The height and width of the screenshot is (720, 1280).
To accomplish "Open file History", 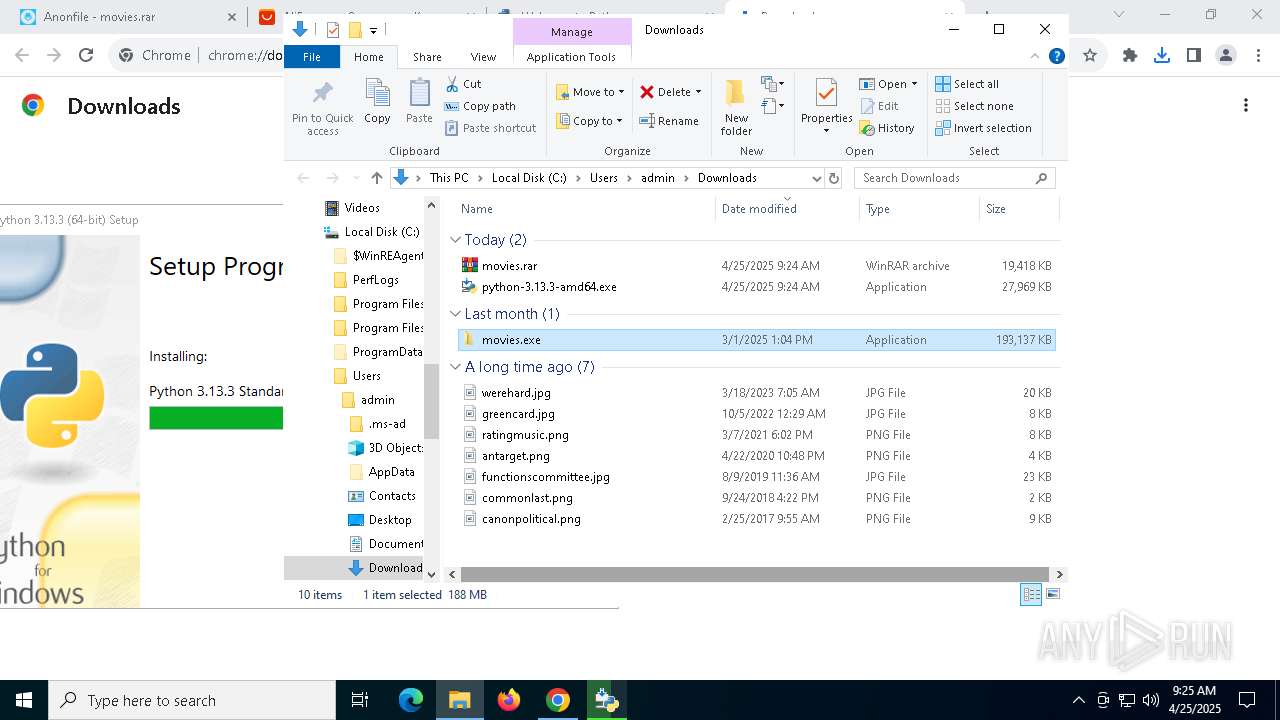I will 887,128.
